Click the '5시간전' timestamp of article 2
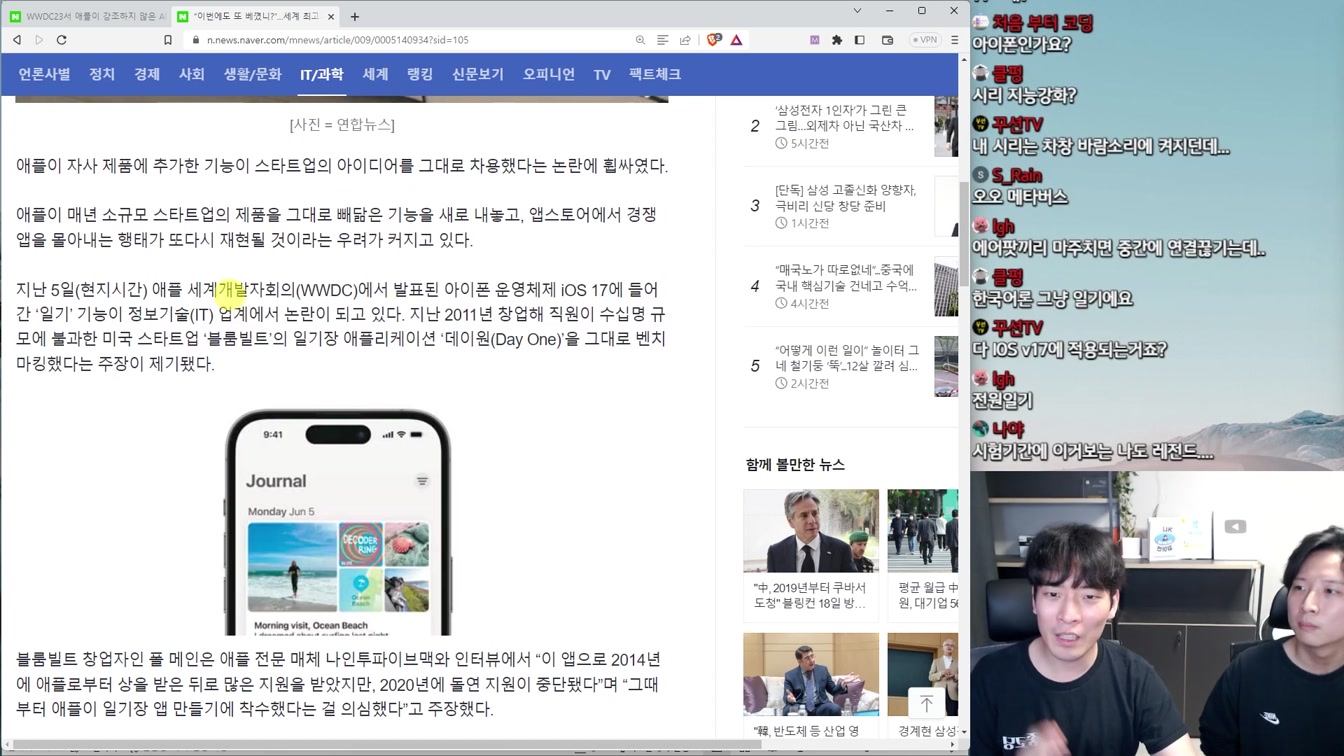 [808, 144]
